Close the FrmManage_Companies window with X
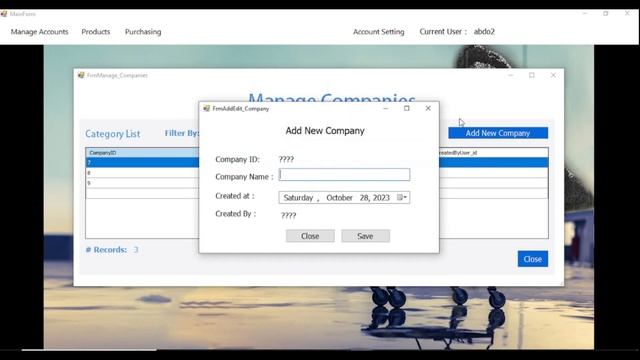The width and height of the screenshot is (640, 360). [553, 75]
